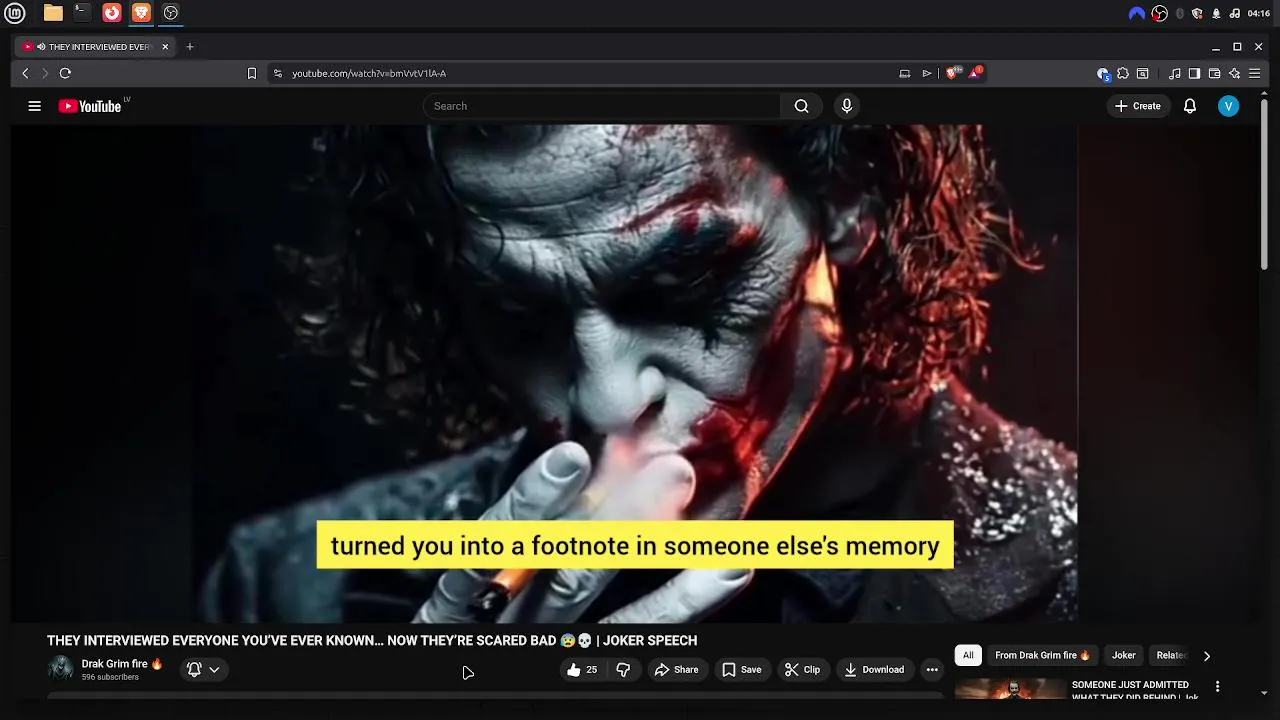Open the music note playlist icon
The width and height of the screenshot is (1280, 720).
click(x=1175, y=73)
